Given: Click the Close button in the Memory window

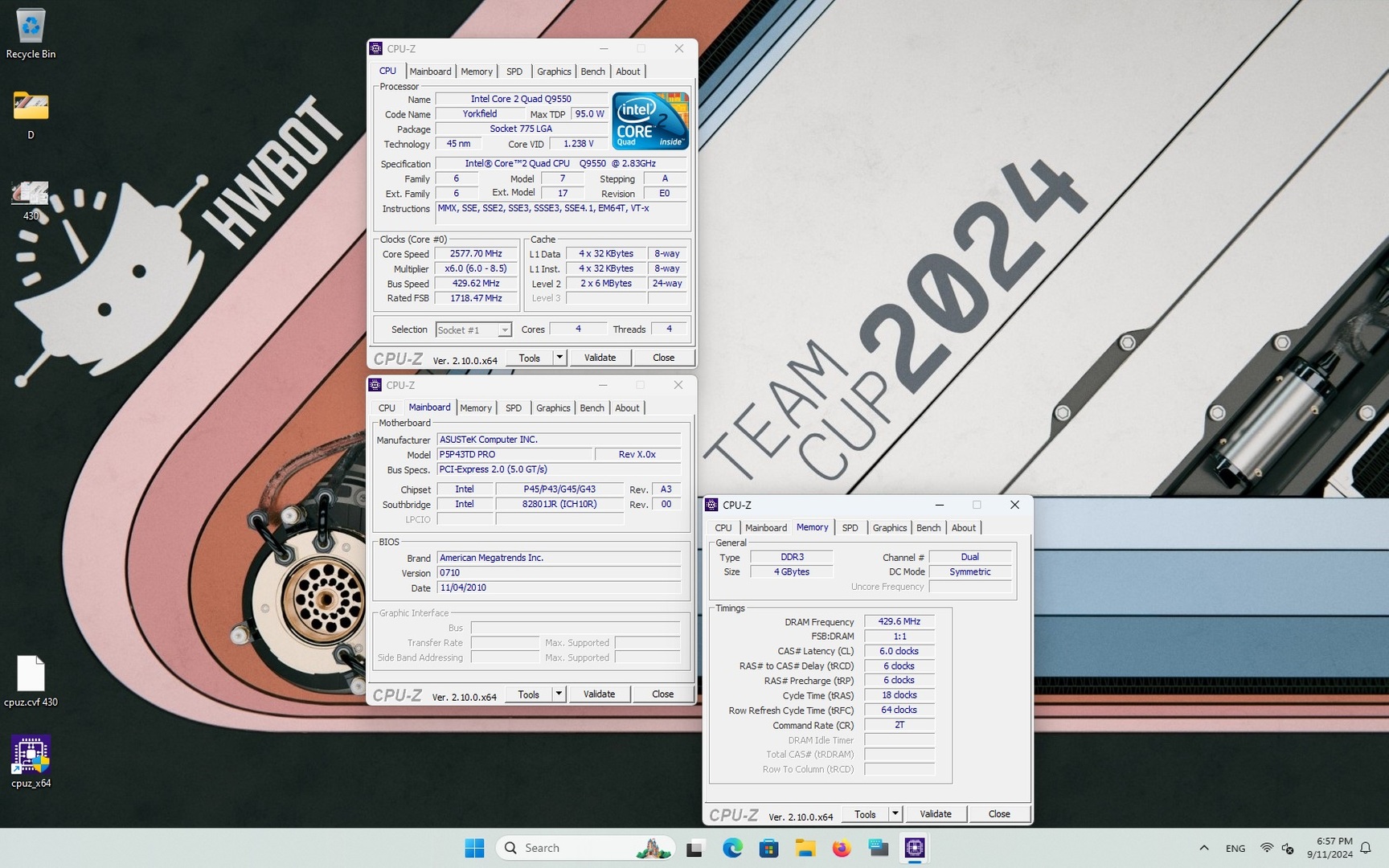Looking at the screenshot, I should [x=999, y=814].
